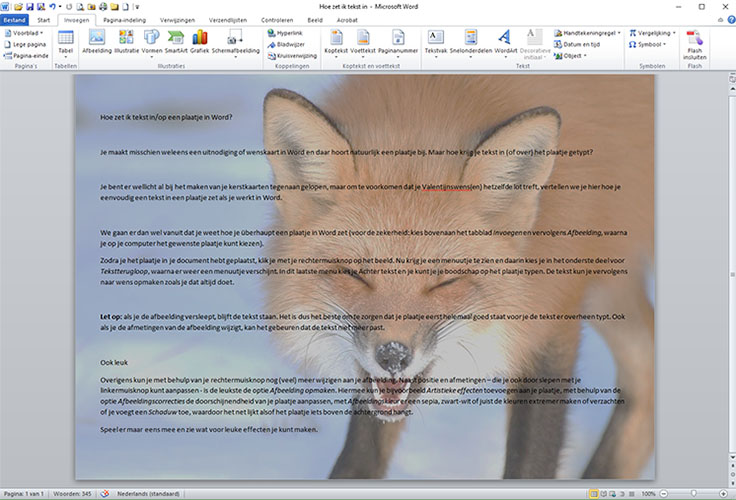Open the Bestand menu tab
This screenshot has height=500, width=736.
(x=15, y=19)
